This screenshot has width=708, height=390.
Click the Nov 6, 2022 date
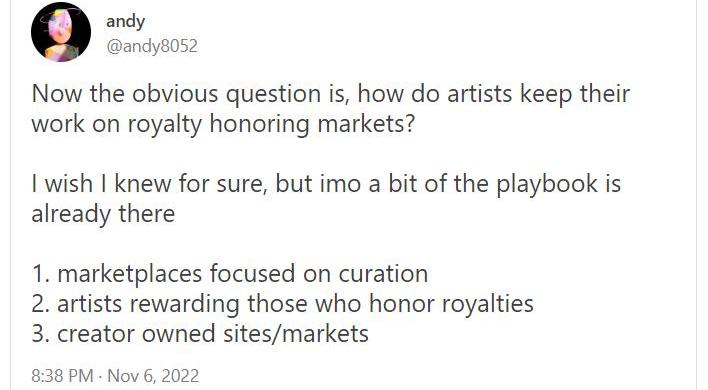154,376
